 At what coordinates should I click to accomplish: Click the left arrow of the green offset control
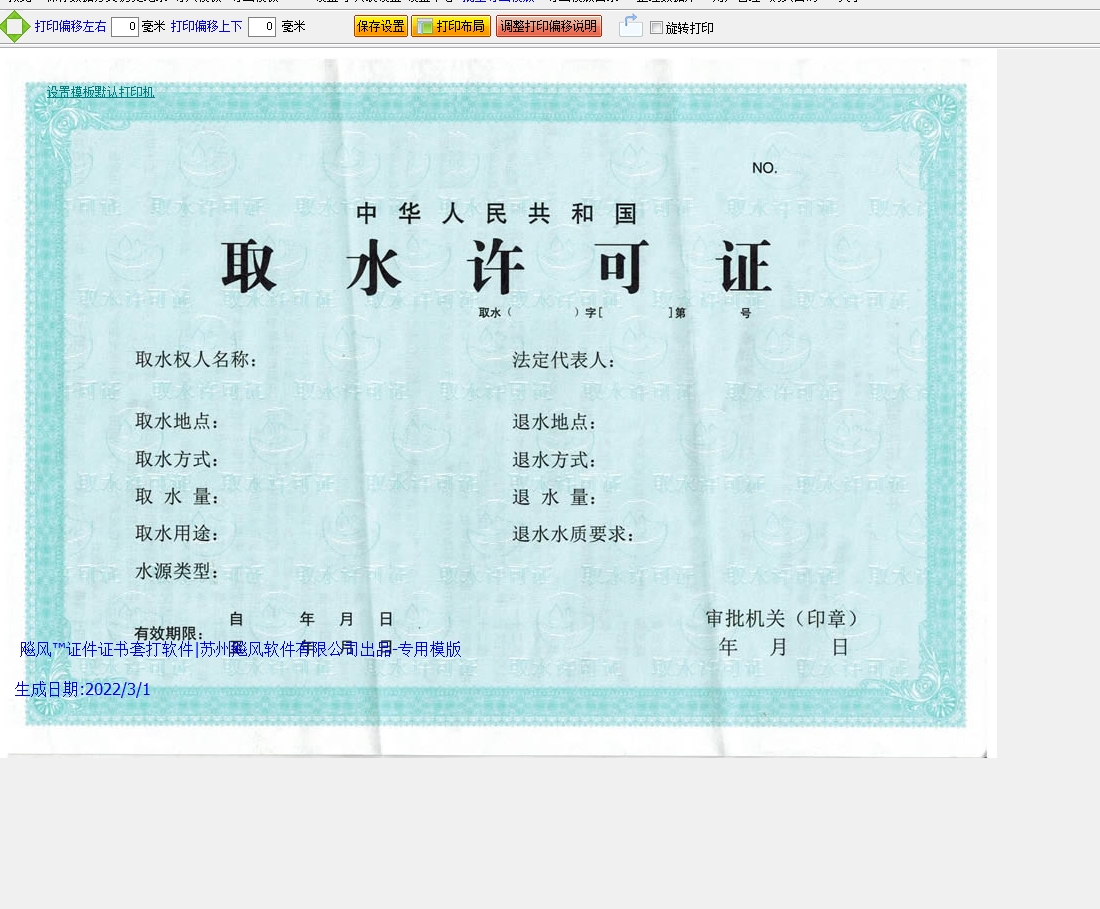coord(4,27)
